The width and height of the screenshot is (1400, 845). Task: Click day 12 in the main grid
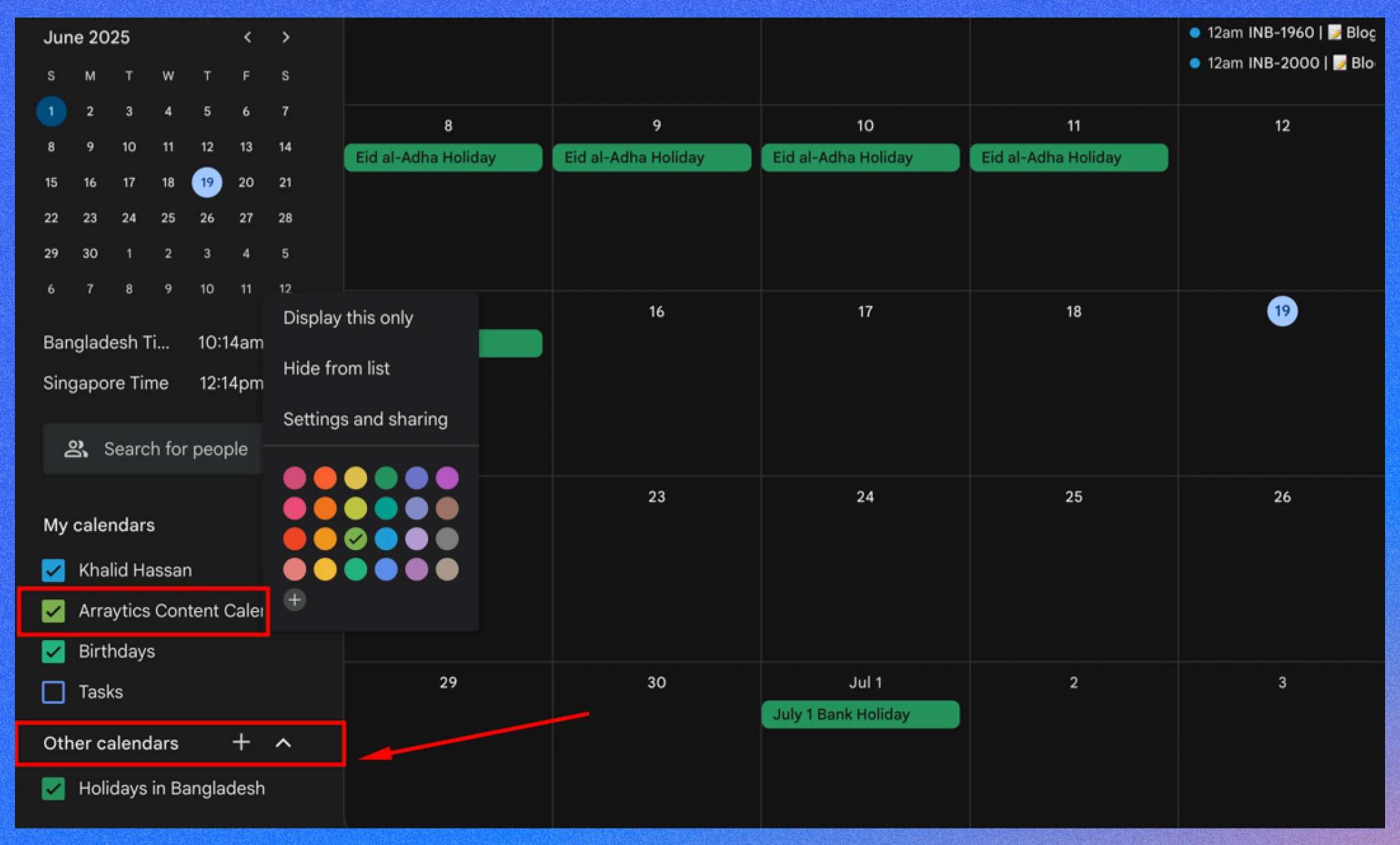click(x=1282, y=125)
